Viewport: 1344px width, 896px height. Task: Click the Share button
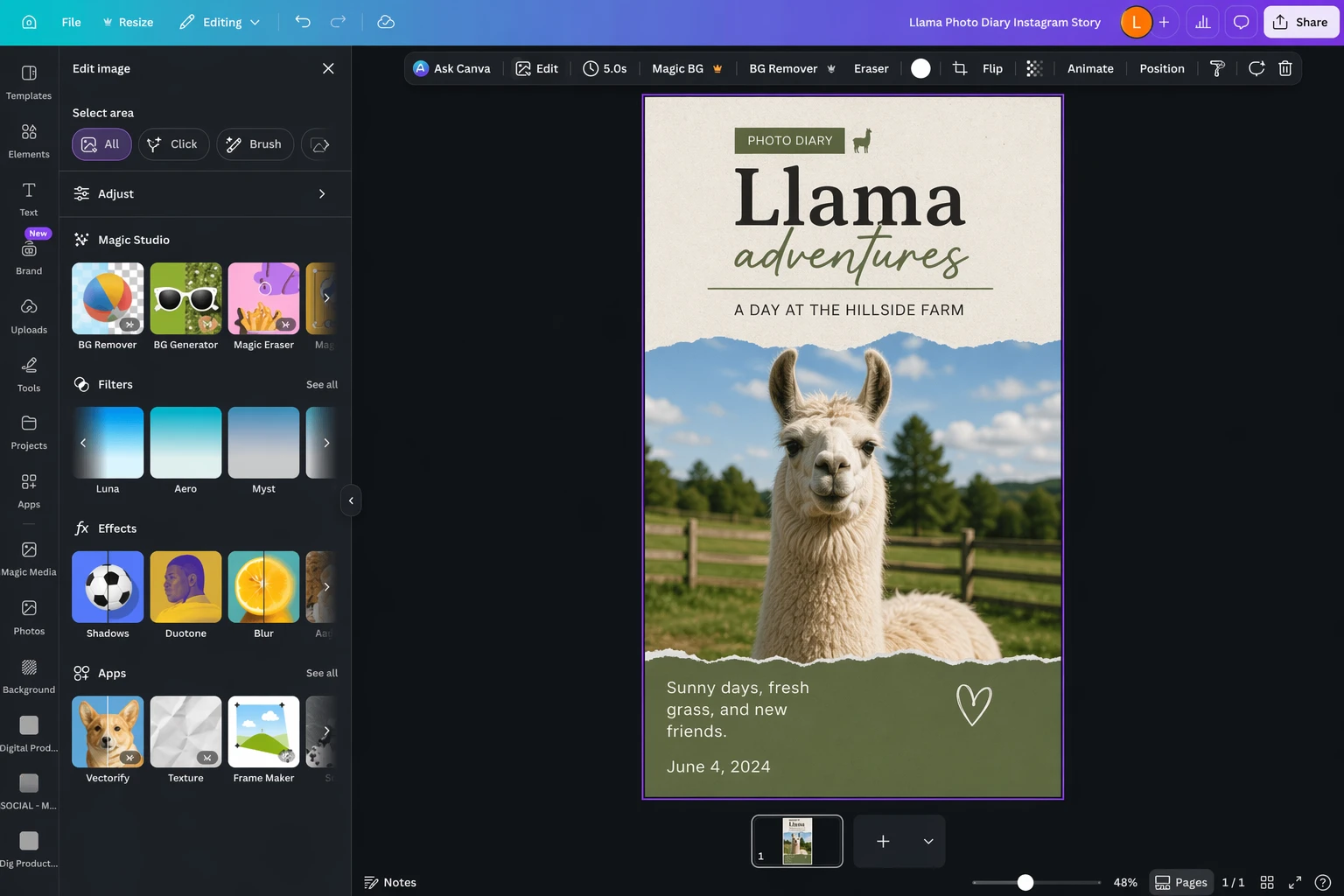pos(1301,22)
